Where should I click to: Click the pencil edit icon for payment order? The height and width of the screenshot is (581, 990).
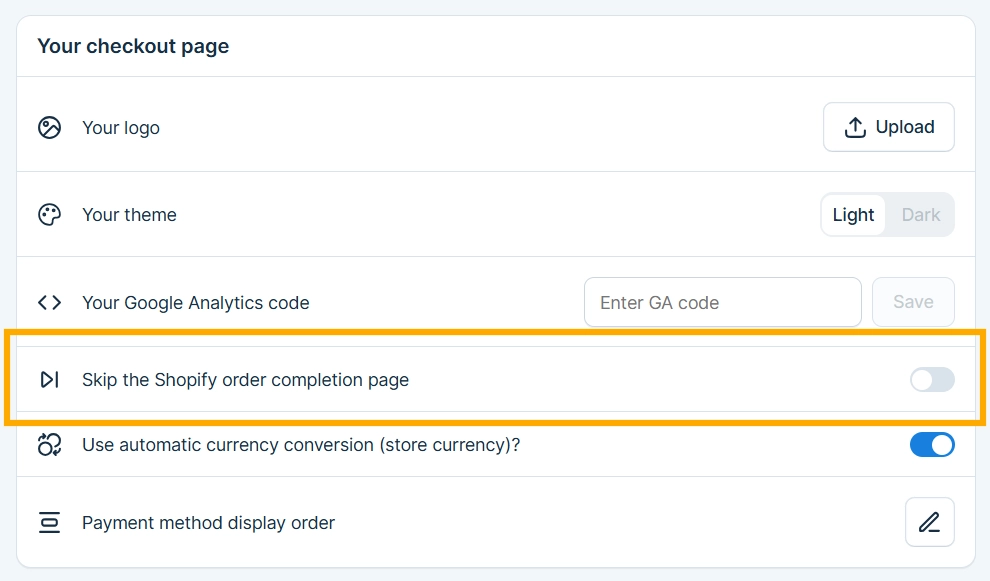pyautogui.click(x=929, y=522)
